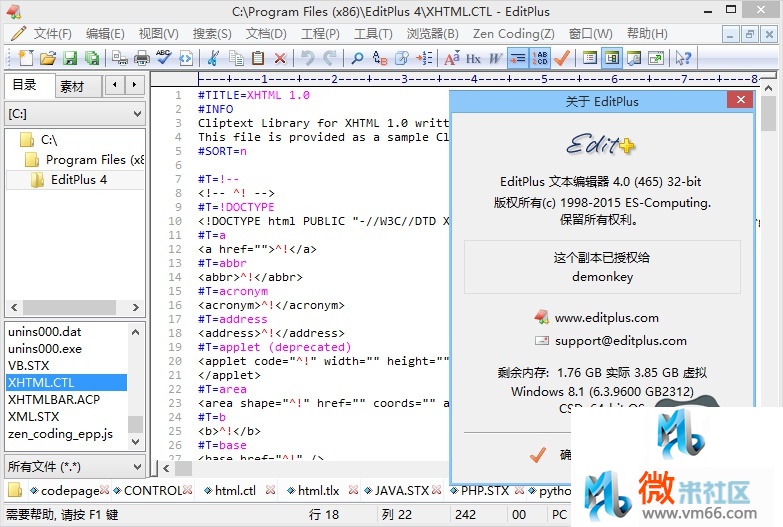This screenshot has width=783, height=527.
Task: Select zen_coding_epp.js in the file list
Action: click(60, 434)
